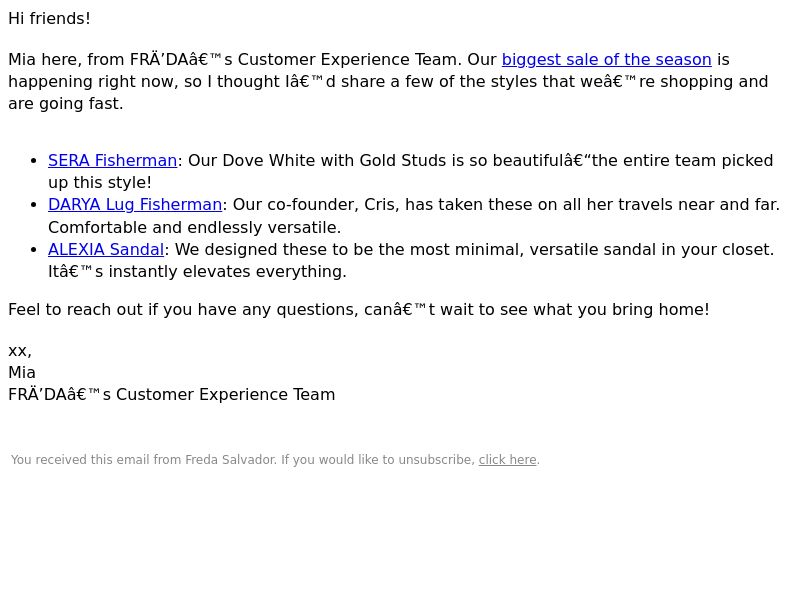800x600 pixels.
Task: Click the 'instantly elevates everything' text
Action: pos(227,271)
